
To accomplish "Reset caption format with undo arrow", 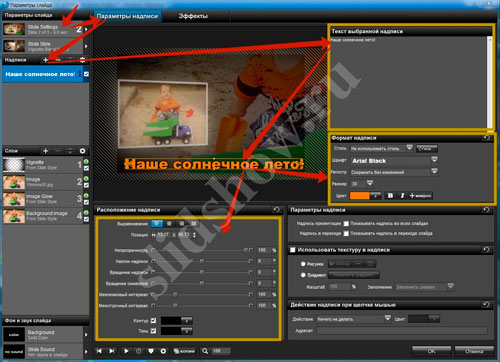I will [x=486, y=138].
